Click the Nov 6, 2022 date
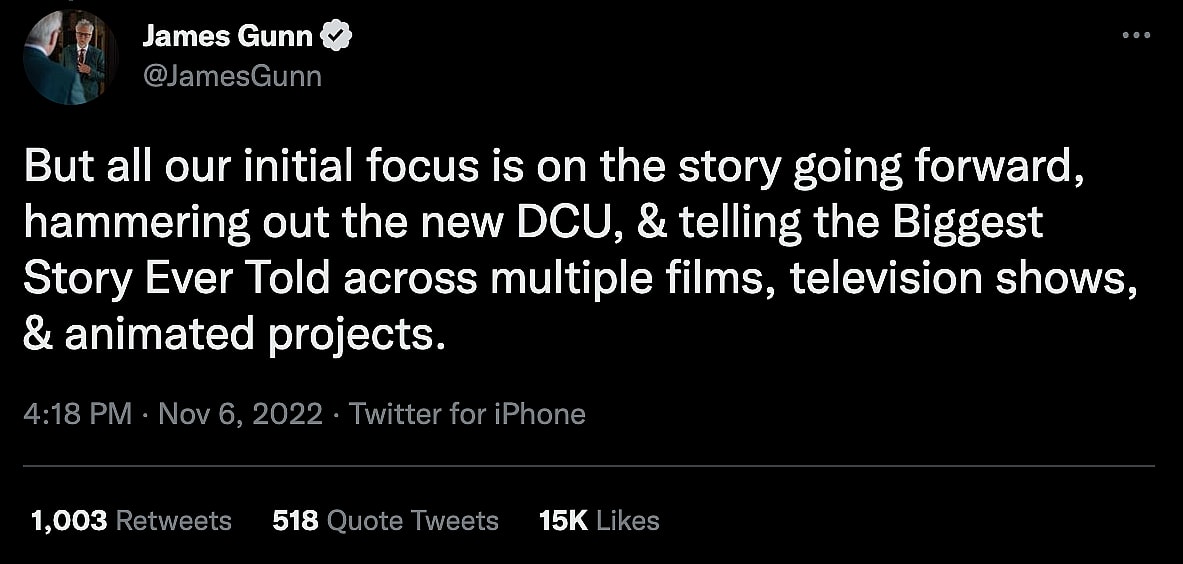The height and width of the screenshot is (564, 1183). (x=239, y=414)
